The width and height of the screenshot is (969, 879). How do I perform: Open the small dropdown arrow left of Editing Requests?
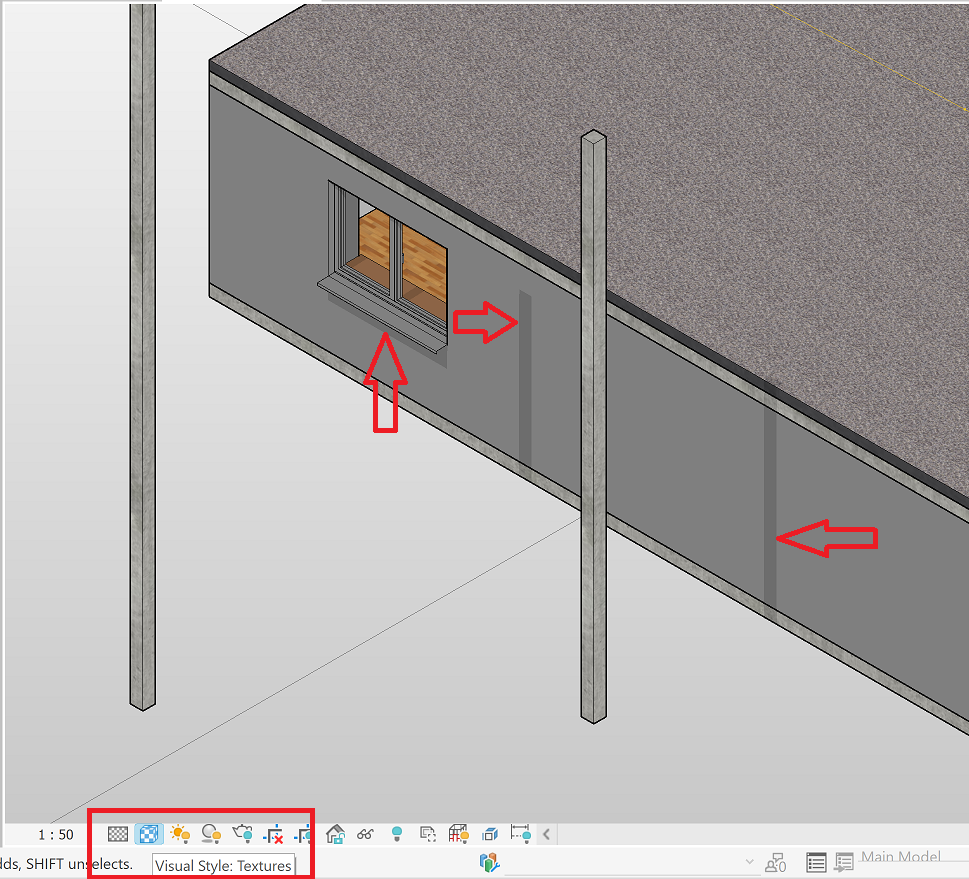pyautogui.click(x=751, y=860)
